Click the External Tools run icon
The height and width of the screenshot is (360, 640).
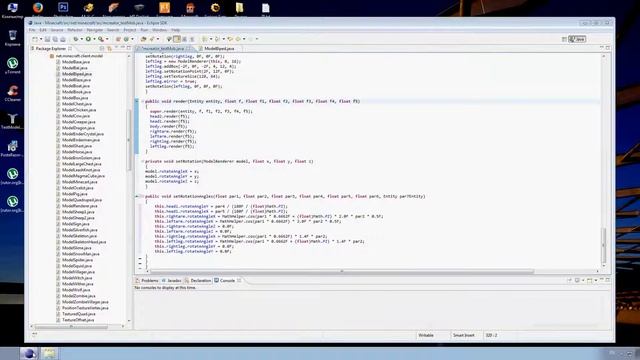click(x=101, y=39)
